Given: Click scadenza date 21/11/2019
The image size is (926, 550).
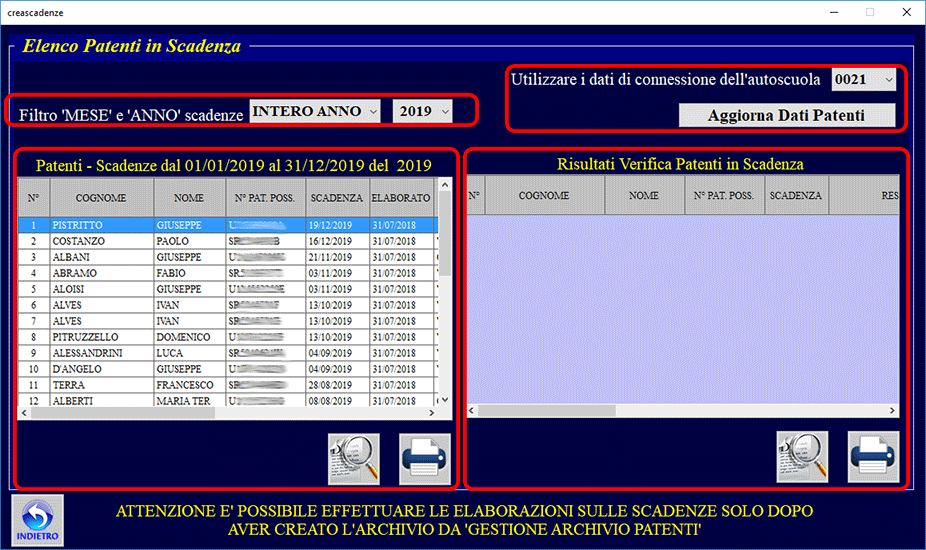Looking at the screenshot, I should [x=330, y=257].
